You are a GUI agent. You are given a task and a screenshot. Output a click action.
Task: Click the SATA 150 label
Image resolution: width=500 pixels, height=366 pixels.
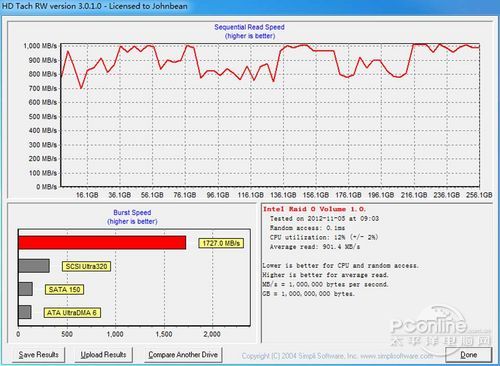64,289
